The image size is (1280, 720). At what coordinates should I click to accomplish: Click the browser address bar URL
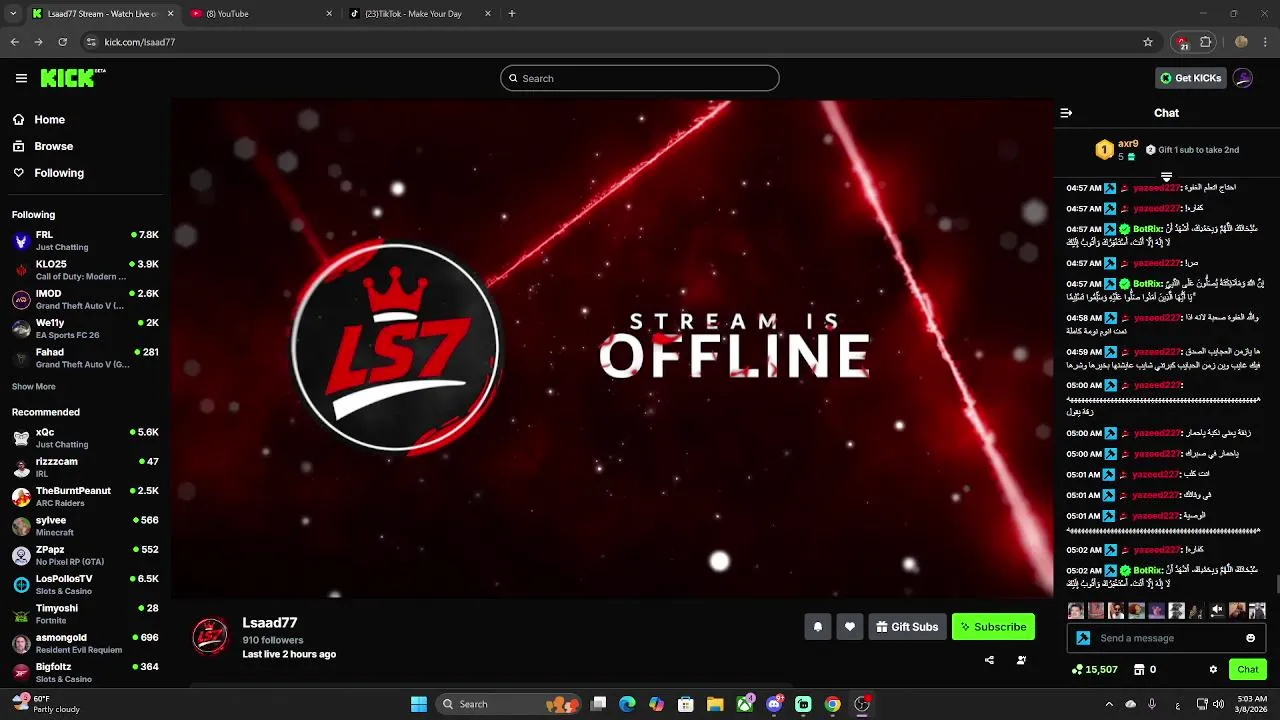click(x=140, y=42)
